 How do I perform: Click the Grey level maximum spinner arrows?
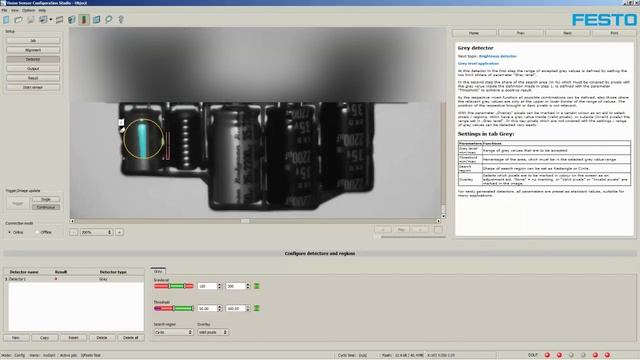(248, 287)
